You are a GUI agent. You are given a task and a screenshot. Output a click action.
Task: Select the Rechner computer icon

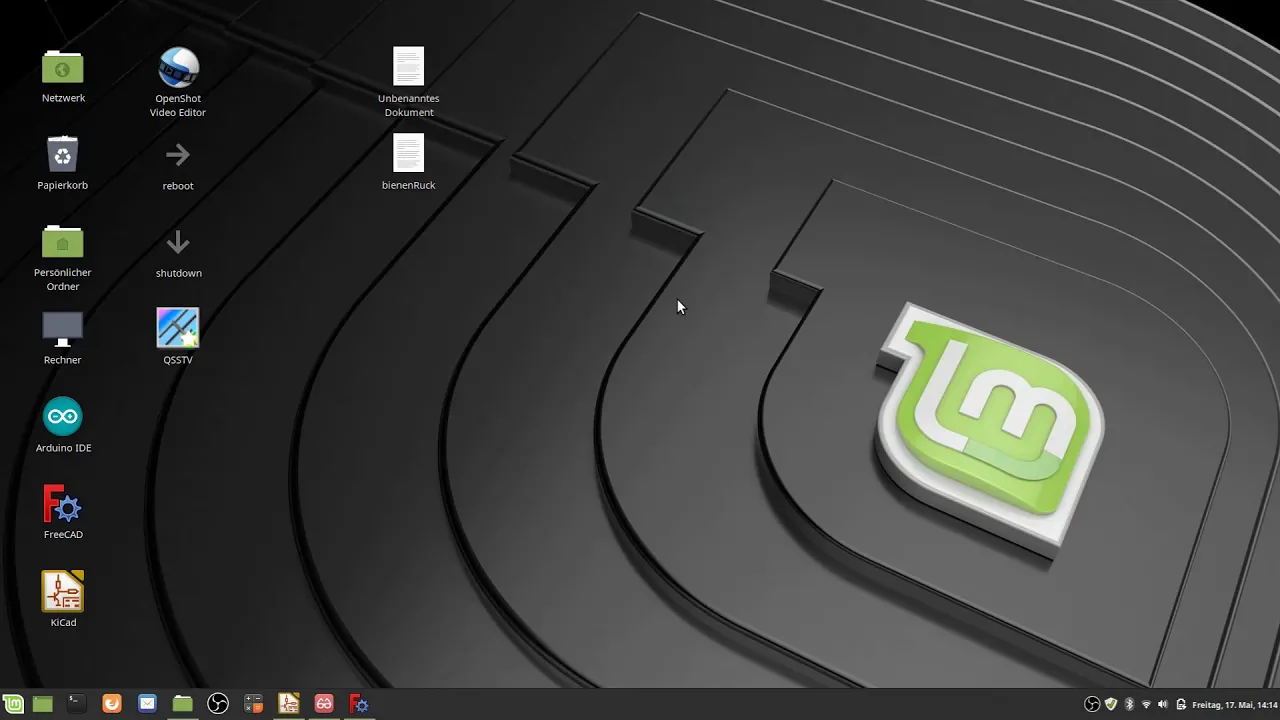coord(62,329)
